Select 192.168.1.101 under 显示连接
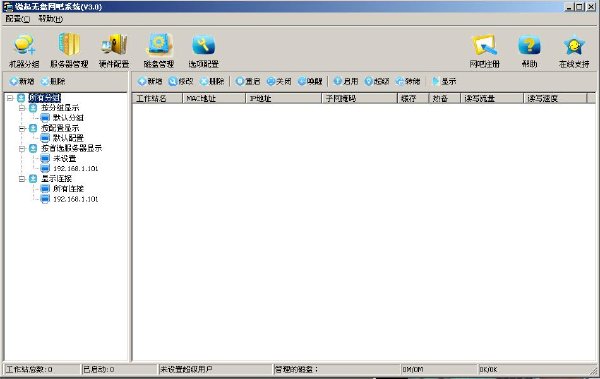600x379 pixels. coord(75,199)
